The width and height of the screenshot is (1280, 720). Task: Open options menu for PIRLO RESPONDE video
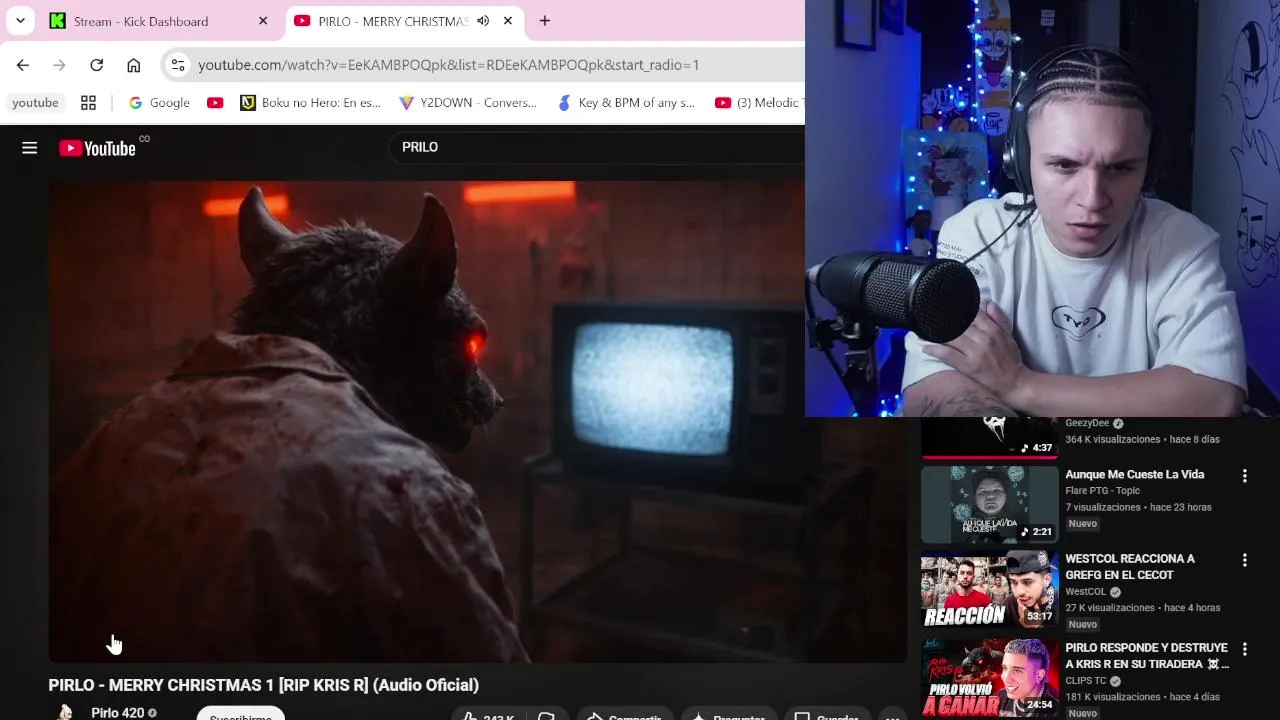(1245, 650)
